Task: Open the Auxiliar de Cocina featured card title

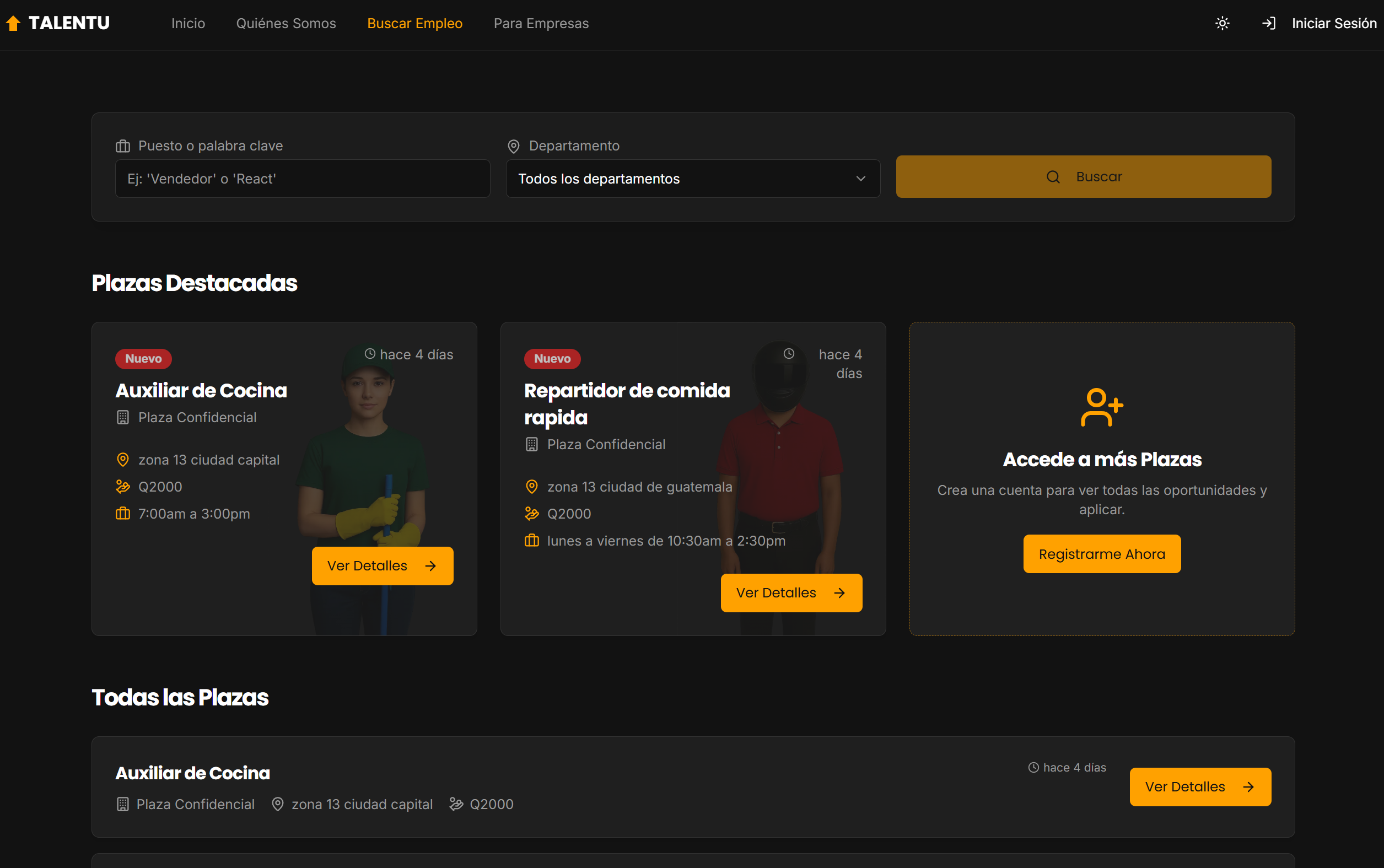Action: (x=201, y=390)
